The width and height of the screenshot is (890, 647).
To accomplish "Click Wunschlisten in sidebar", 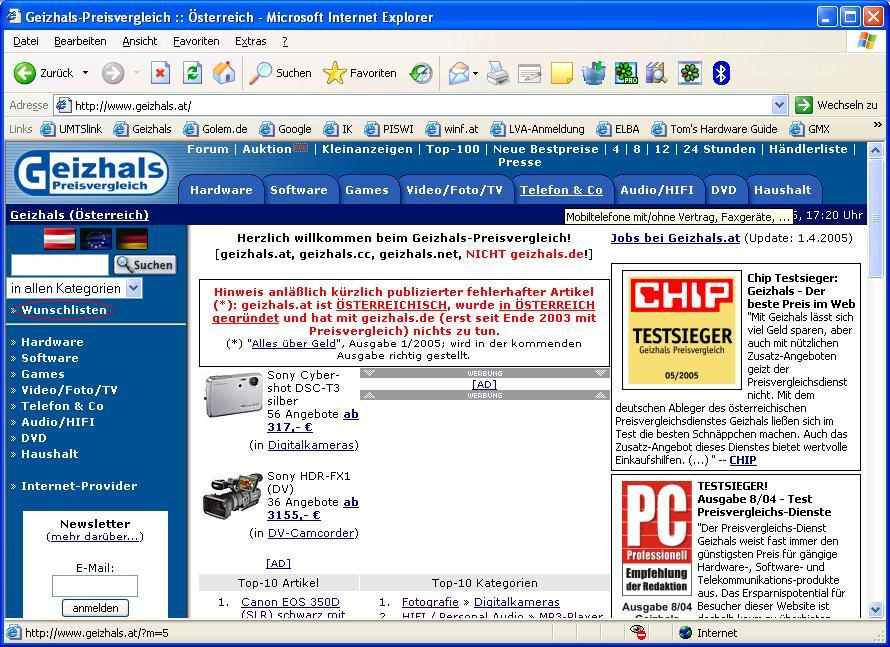I will click(x=64, y=310).
